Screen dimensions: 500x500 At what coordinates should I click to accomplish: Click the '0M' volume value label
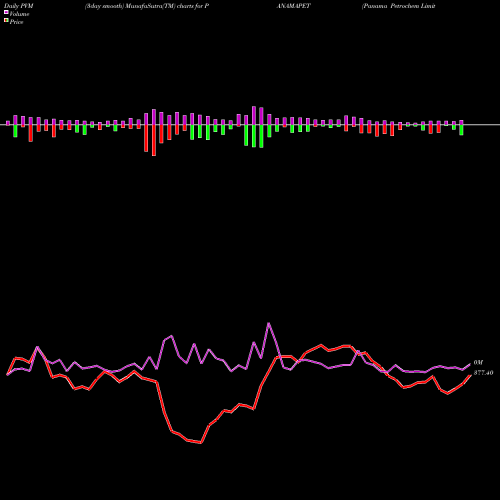pos(478,362)
